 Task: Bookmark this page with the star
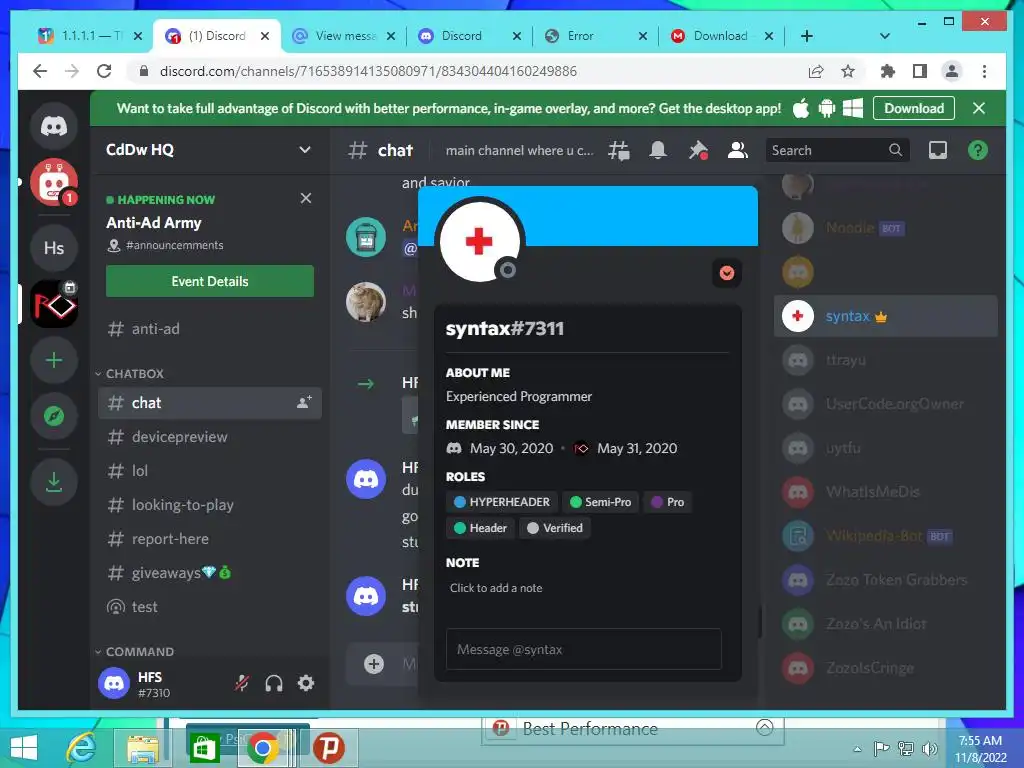coord(848,71)
